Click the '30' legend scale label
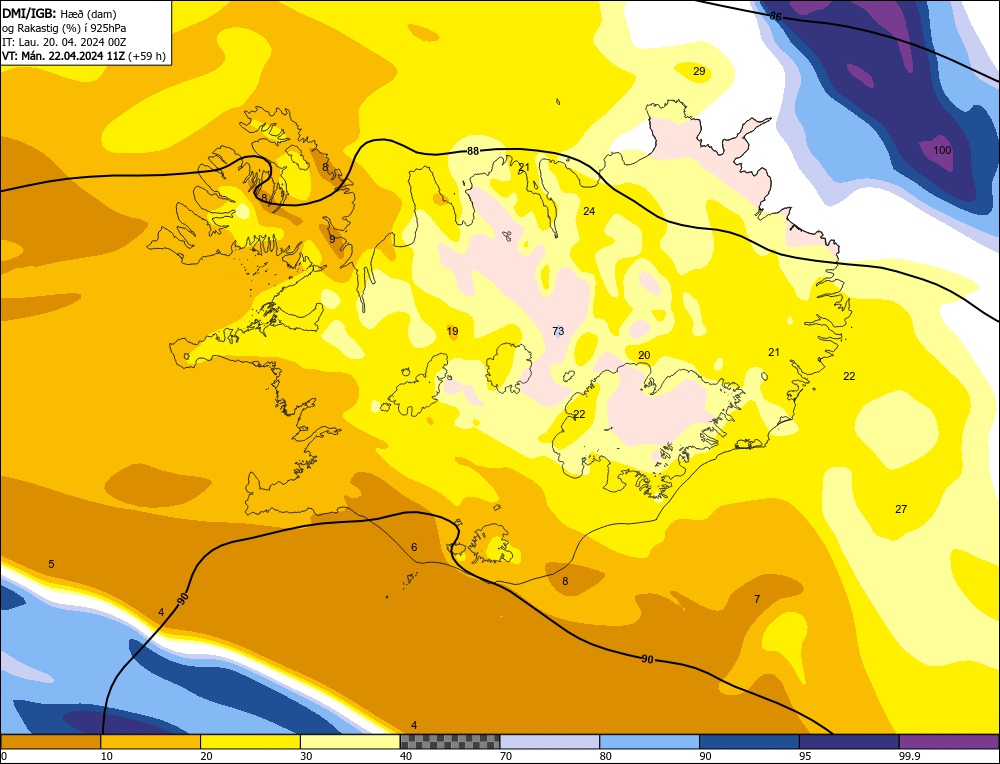This screenshot has height=764, width=1000. (306, 756)
